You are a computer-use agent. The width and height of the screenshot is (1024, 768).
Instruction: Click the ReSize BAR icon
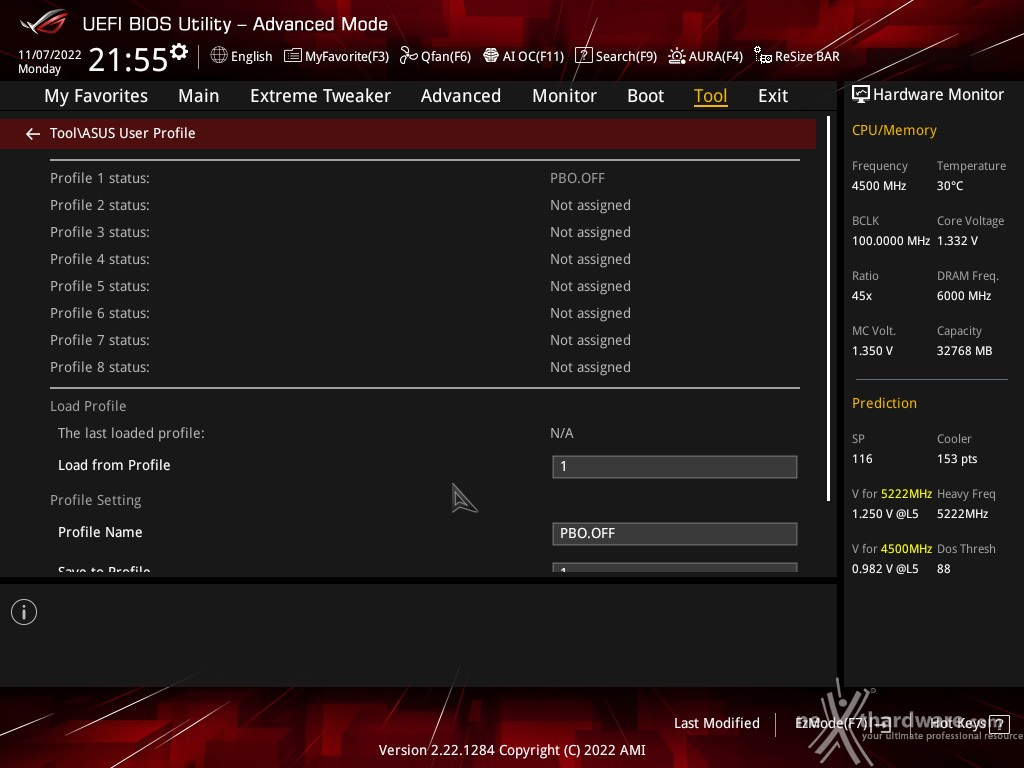click(763, 56)
